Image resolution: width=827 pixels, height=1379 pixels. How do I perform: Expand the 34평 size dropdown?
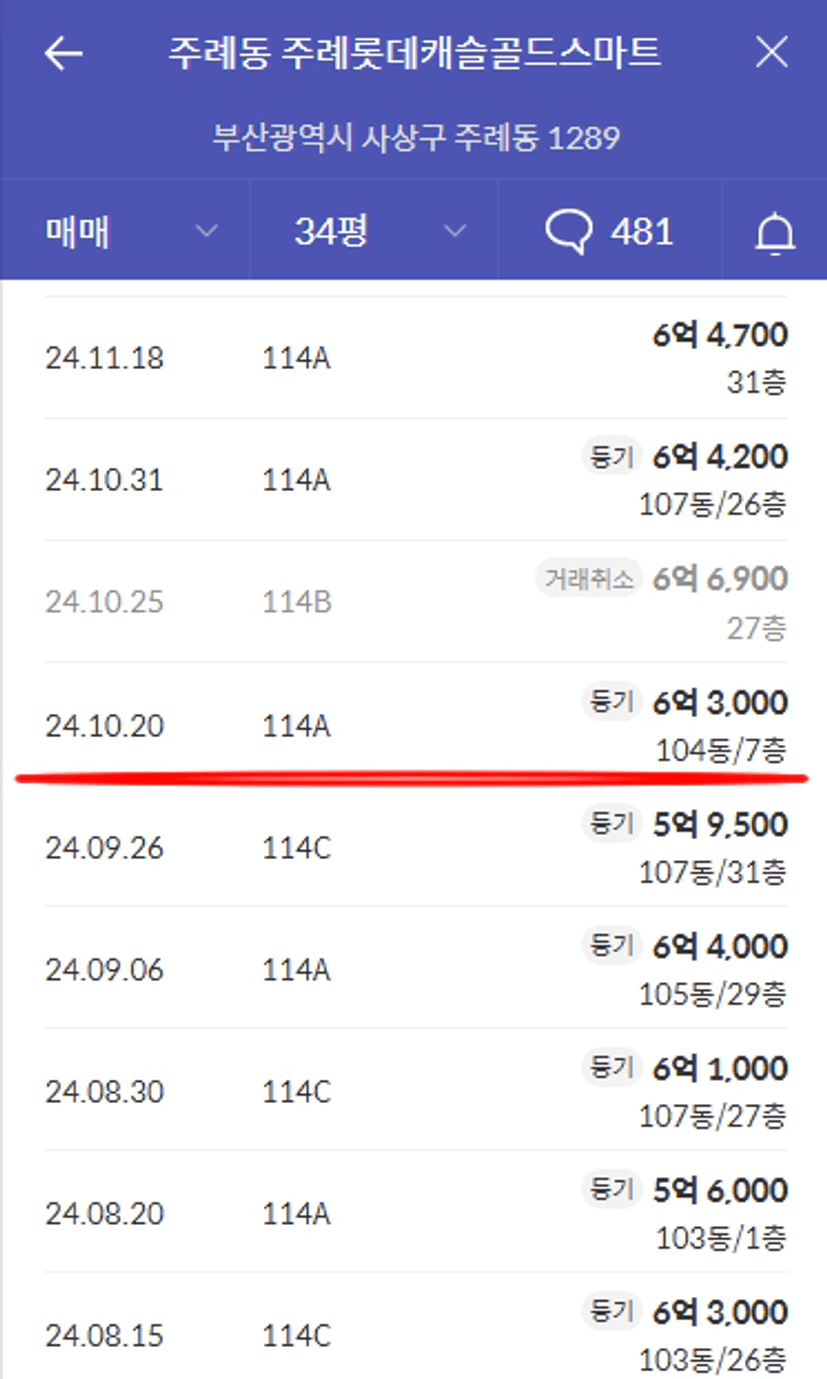(374, 232)
